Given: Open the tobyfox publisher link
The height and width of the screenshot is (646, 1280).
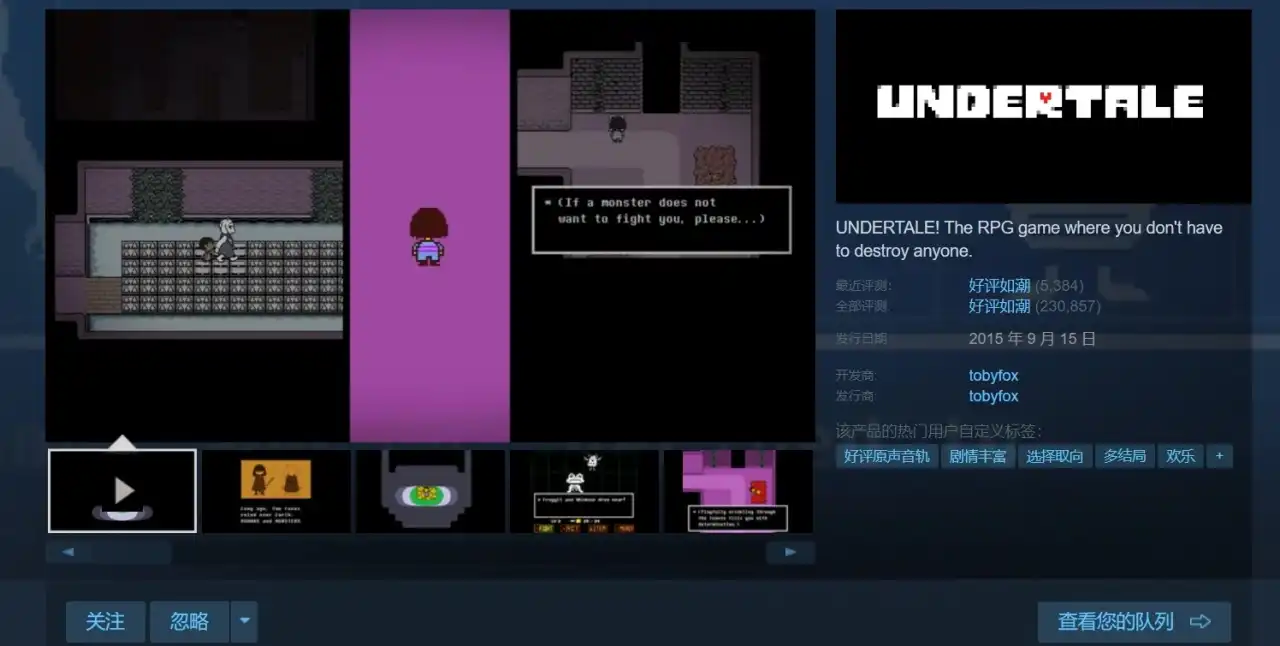Looking at the screenshot, I should 993,396.
